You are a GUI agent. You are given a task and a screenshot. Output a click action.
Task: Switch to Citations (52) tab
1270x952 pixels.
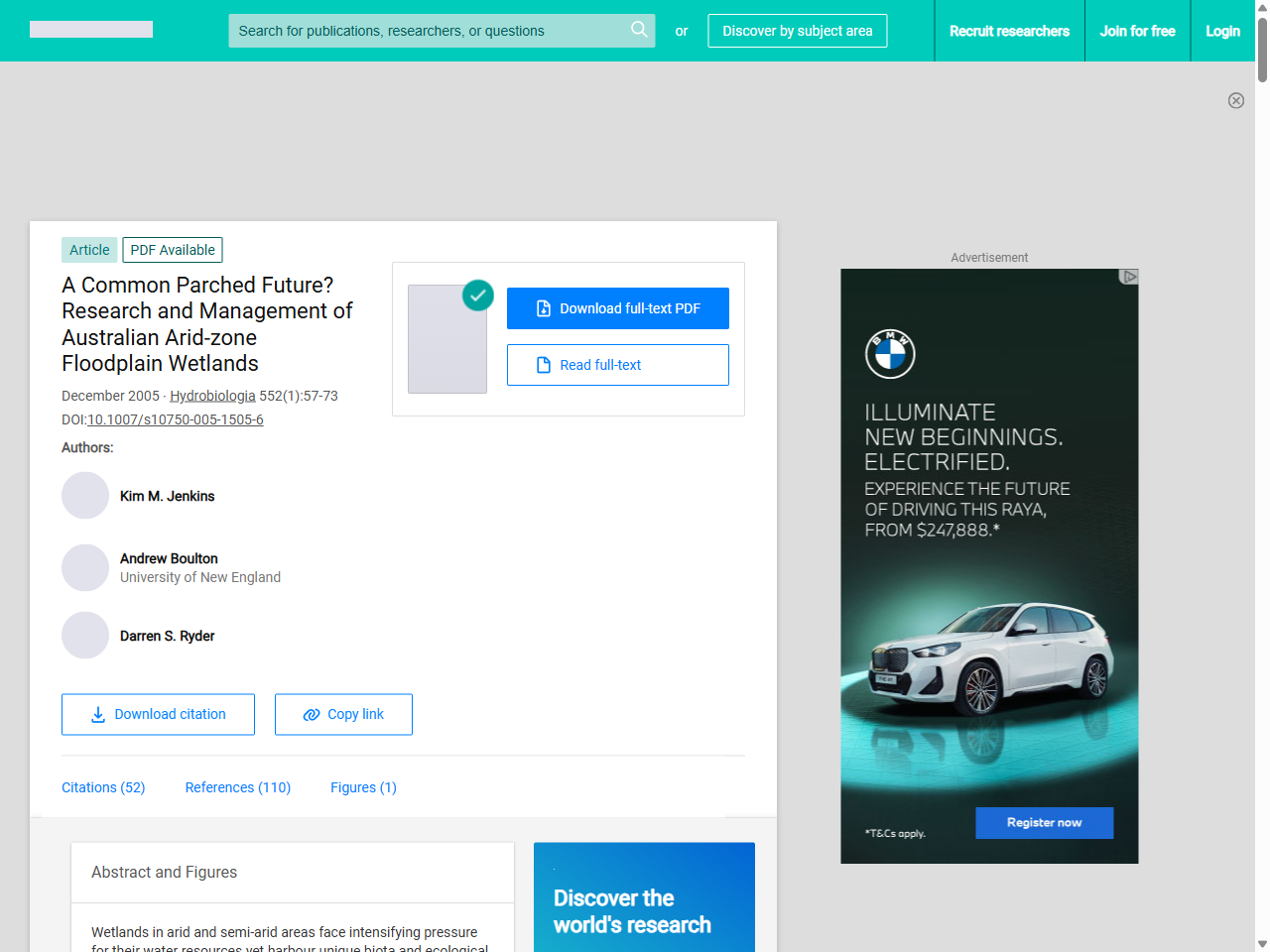click(x=103, y=787)
